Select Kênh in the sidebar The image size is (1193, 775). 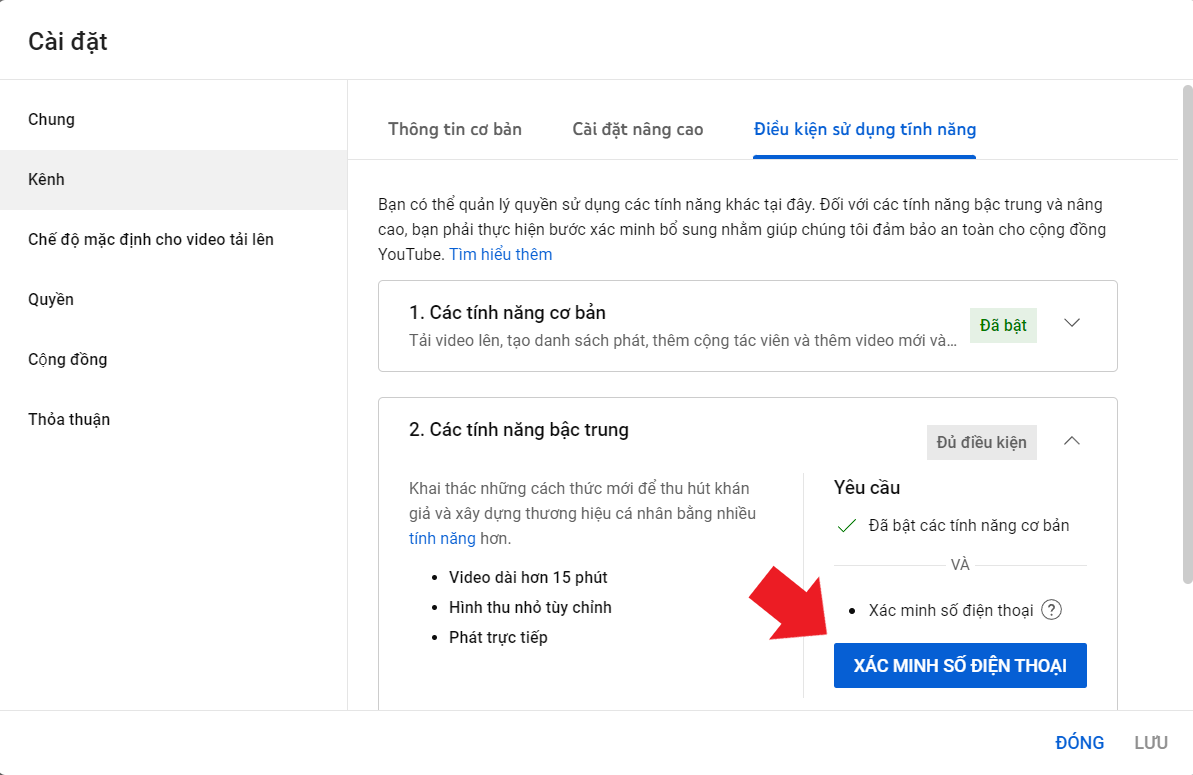[46, 180]
